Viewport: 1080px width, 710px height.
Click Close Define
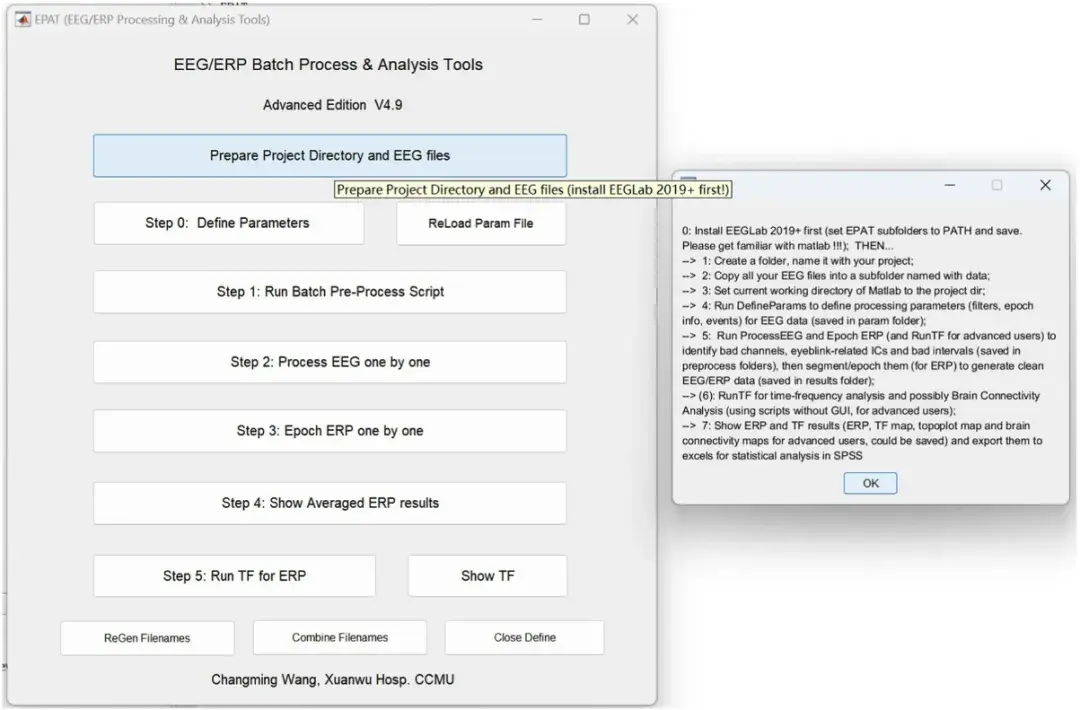524,637
